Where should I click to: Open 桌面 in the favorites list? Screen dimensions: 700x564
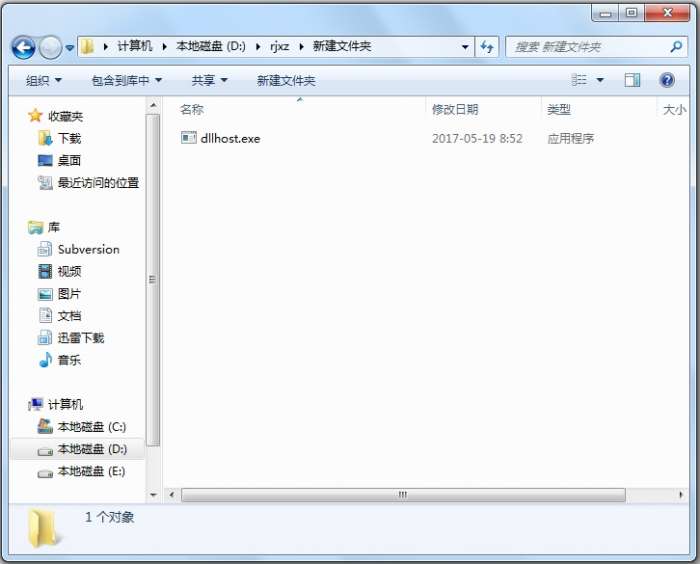click(69, 160)
